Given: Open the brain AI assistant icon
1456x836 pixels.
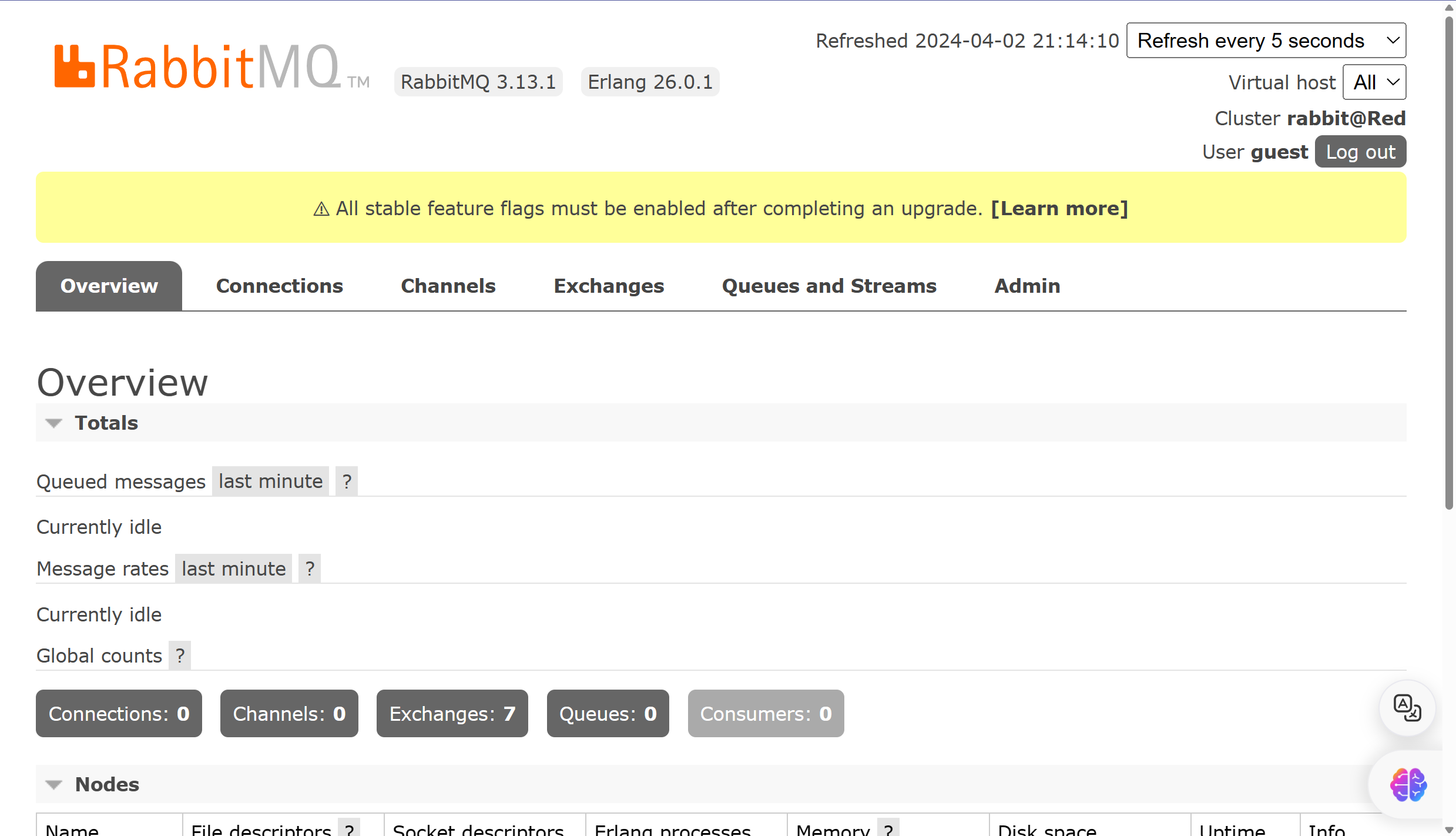Looking at the screenshot, I should coord(1408,784).
